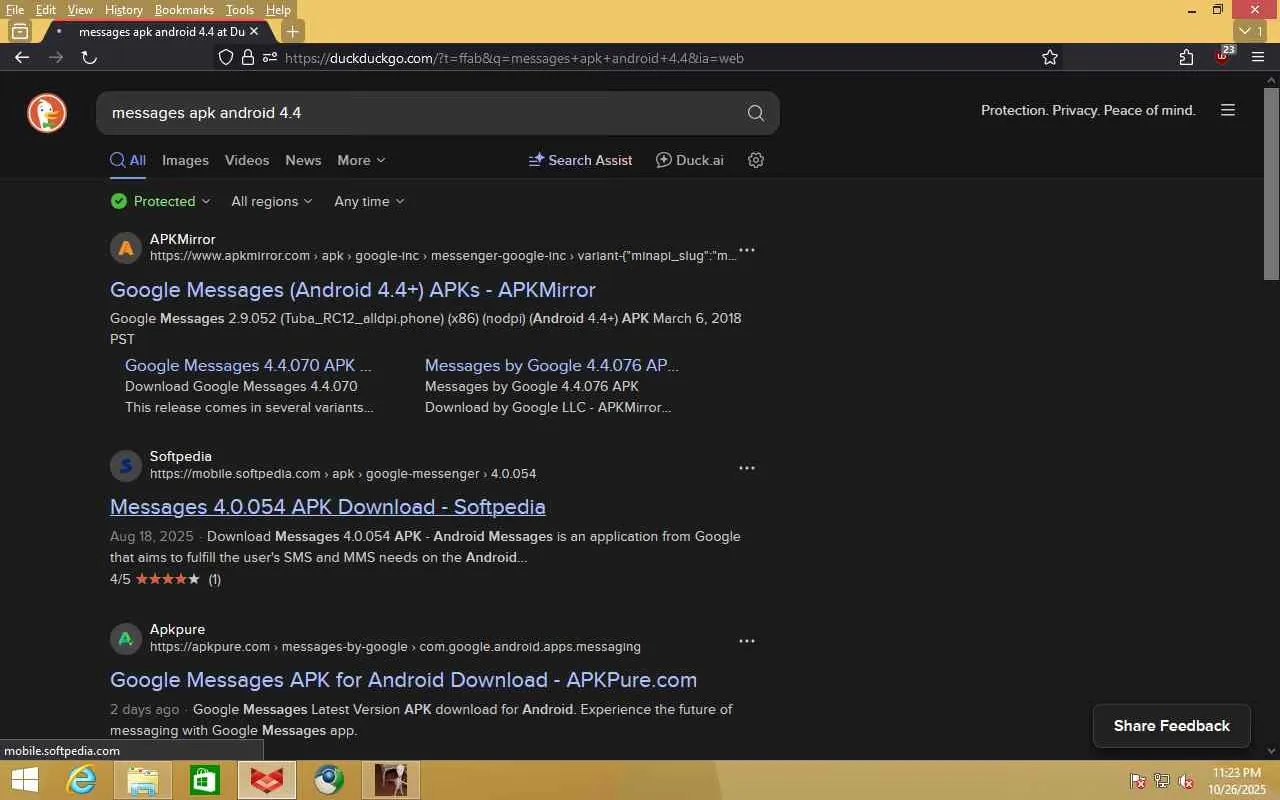Open the Messages by Google 4.4.076 sublink
The image size is (1280, 800).
(x=552, y=366)
